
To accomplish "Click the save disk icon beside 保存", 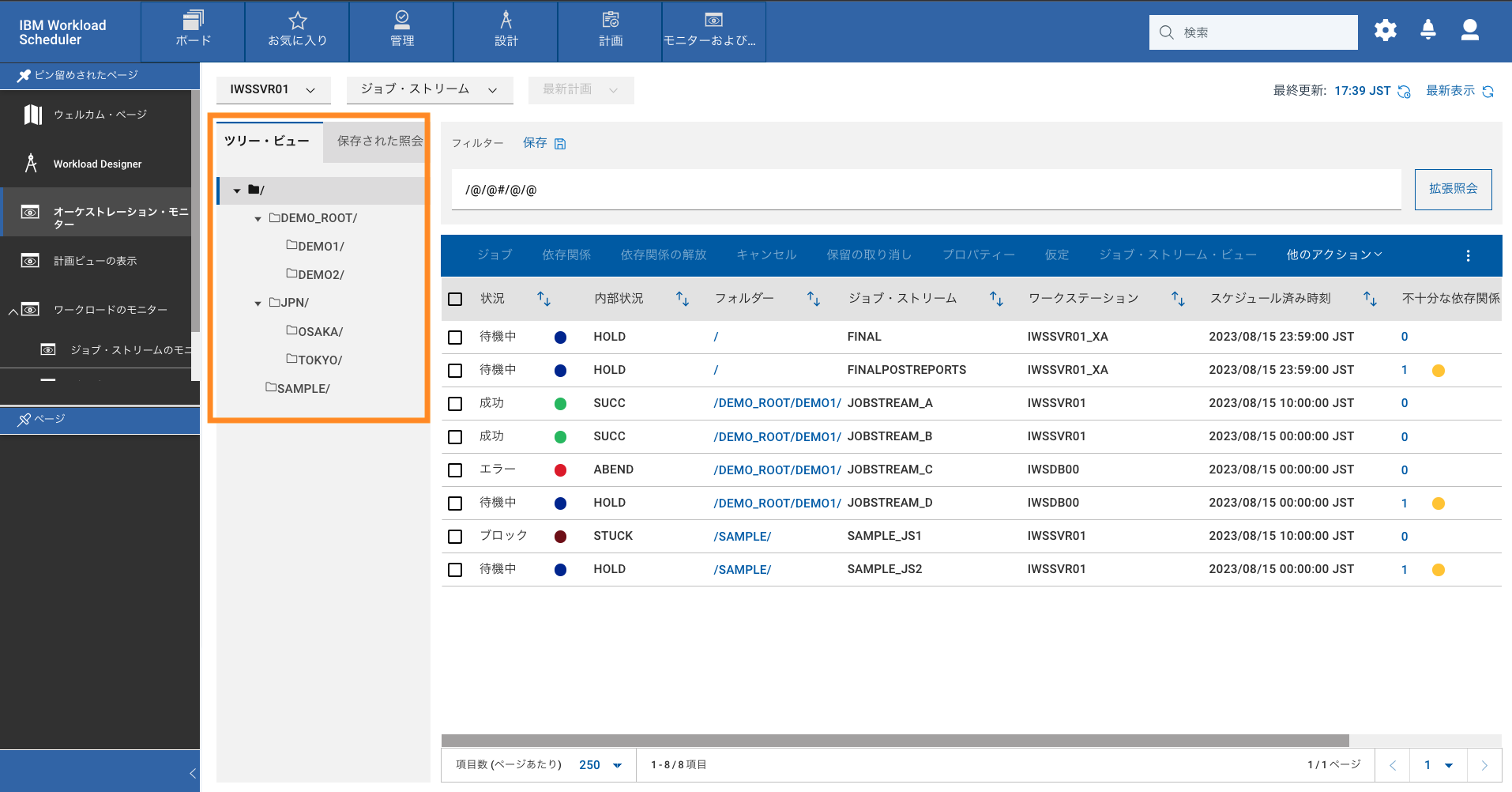I will (560, 143).
